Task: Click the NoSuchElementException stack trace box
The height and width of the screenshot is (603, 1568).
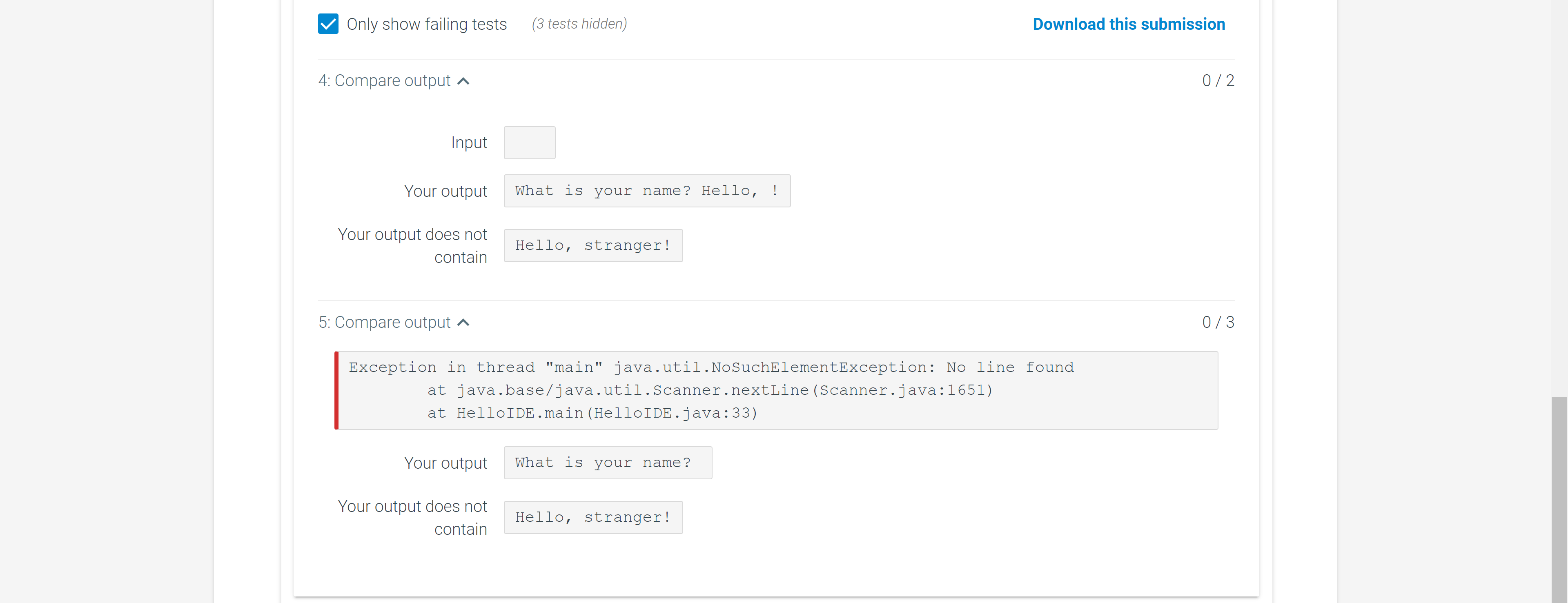Action: pos(777,391)
